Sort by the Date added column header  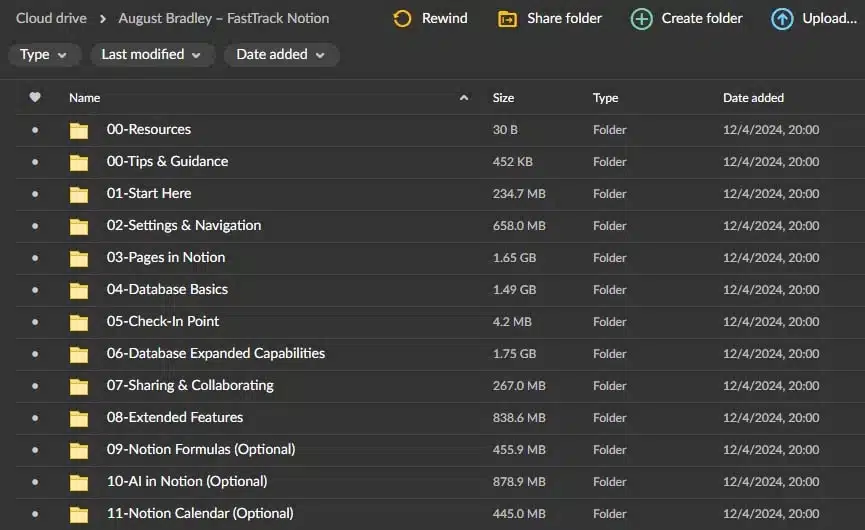click(x=753, y=98)
